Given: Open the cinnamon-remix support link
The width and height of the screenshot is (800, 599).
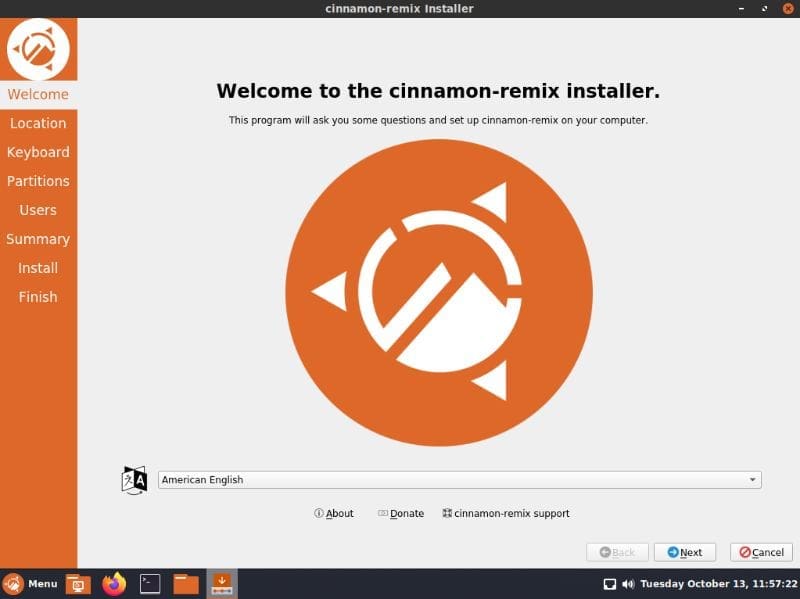Looking at the screenshot, I should [x=506, y=514].
